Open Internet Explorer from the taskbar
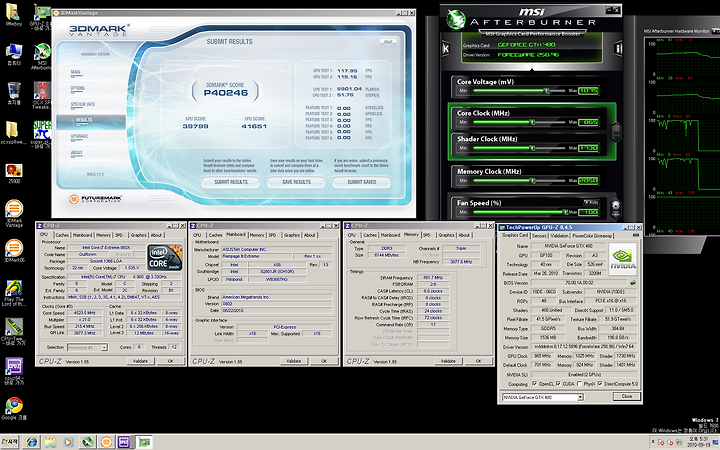Screen dimensions: 720x450 [x=32, y=442]
